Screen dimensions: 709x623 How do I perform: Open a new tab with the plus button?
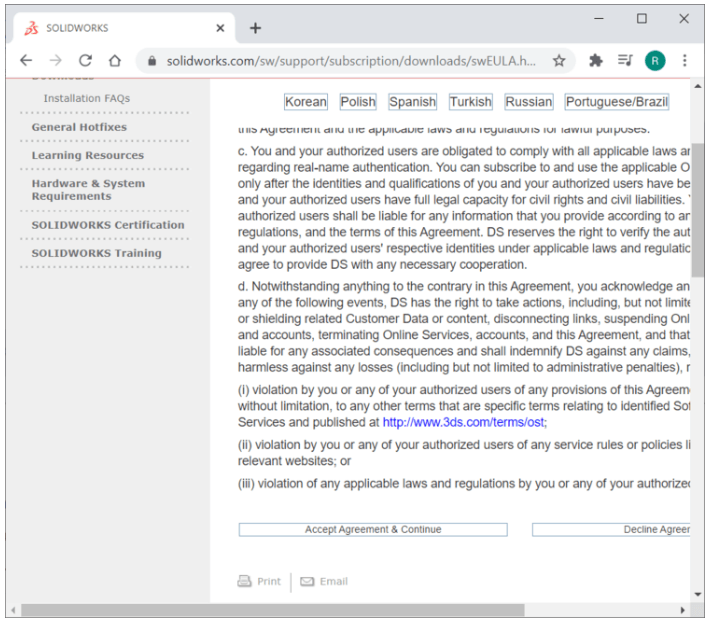pos(255,28)
